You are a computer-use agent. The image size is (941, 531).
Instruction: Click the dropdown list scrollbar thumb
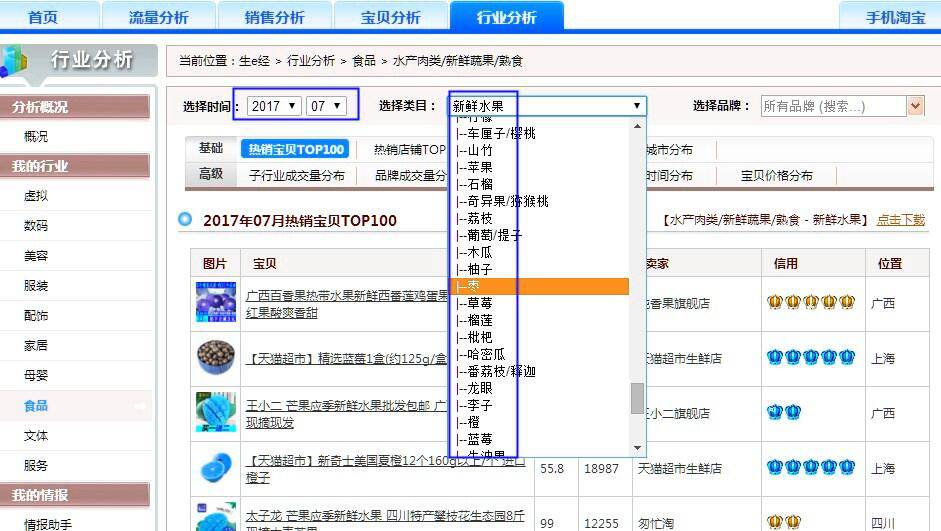637,398
